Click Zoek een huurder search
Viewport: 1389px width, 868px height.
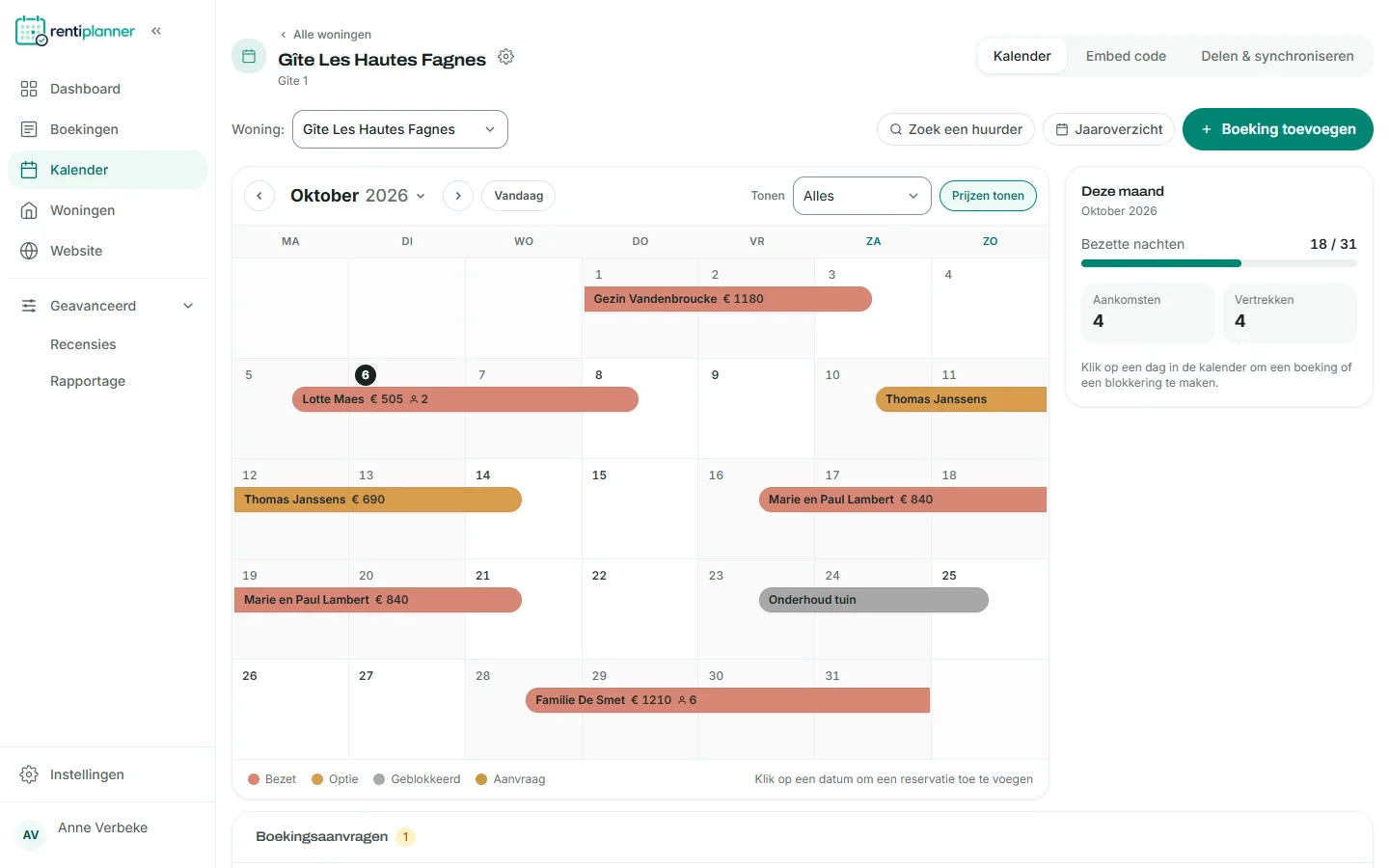[956, 129]
